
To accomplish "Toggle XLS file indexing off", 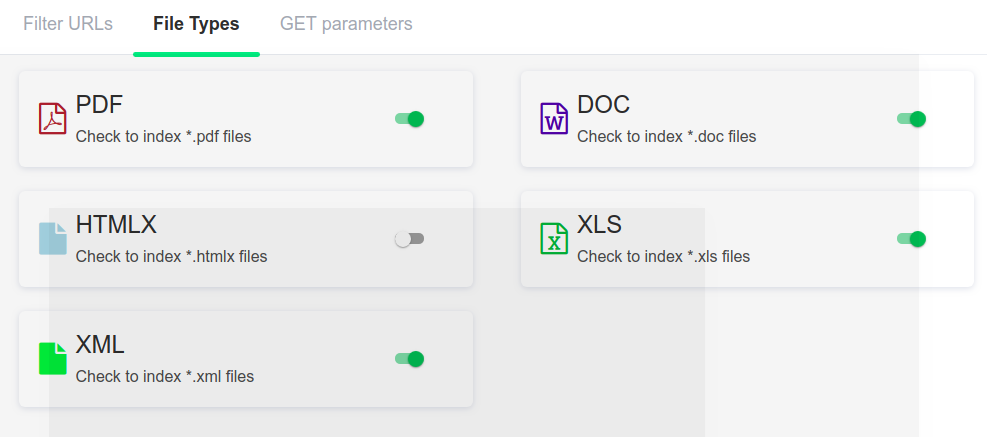I will point(911,239).
